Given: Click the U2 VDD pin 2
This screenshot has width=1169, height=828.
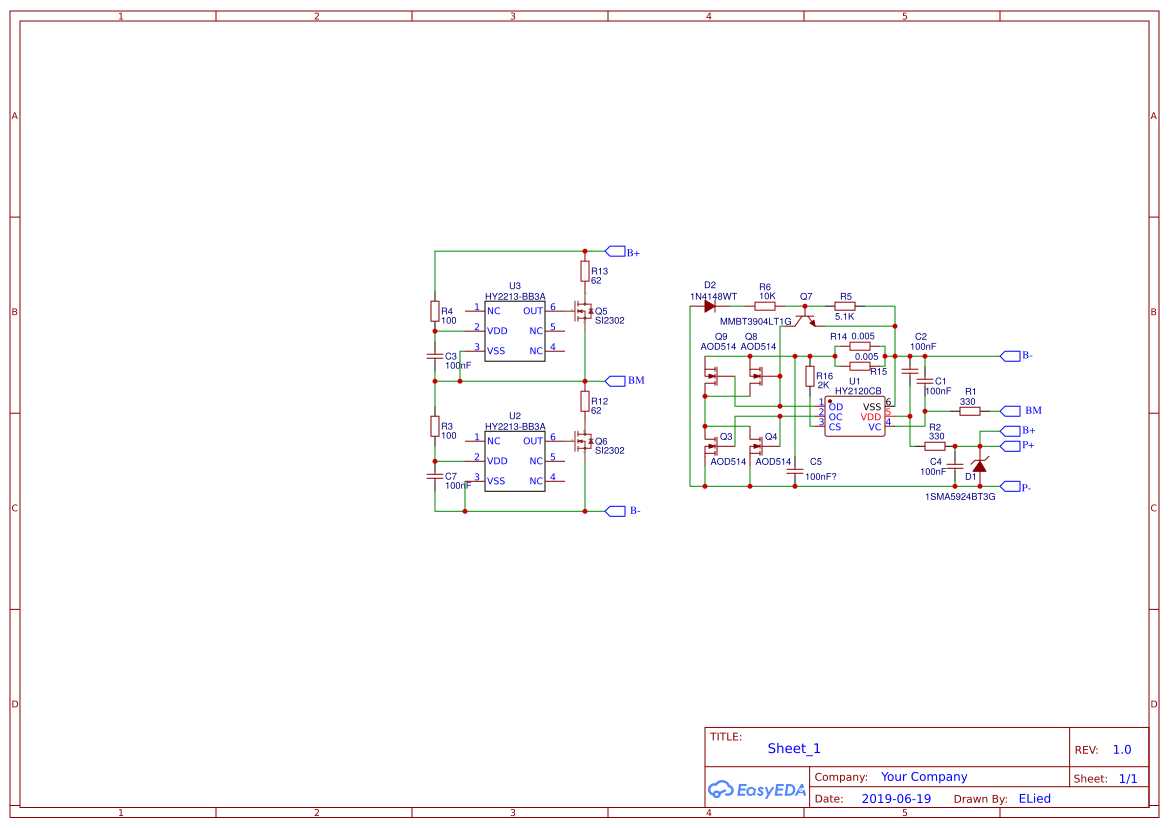Looking at the screenshot, I should [x=475, y=460].
